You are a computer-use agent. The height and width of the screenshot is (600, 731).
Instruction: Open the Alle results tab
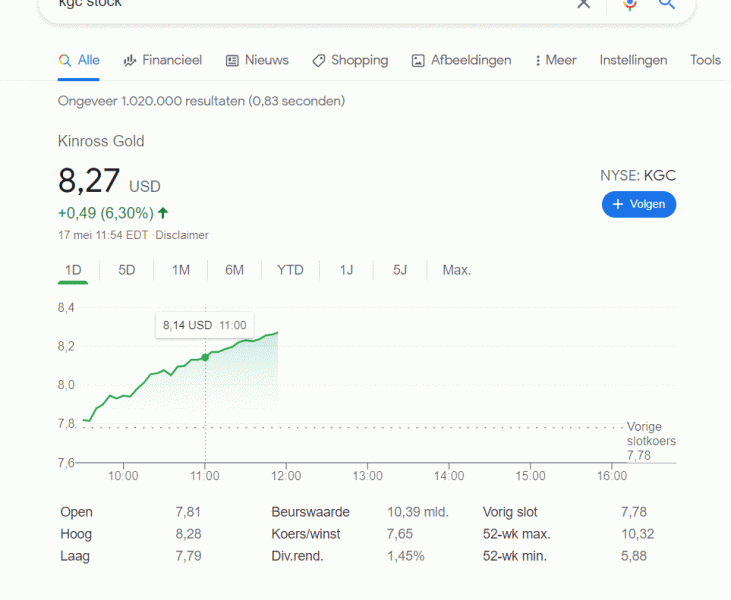click(78, 60)
